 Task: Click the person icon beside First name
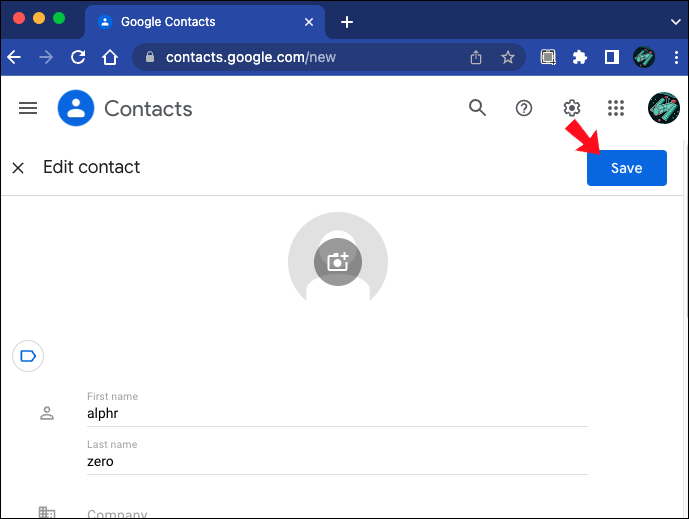click(47, 413)
